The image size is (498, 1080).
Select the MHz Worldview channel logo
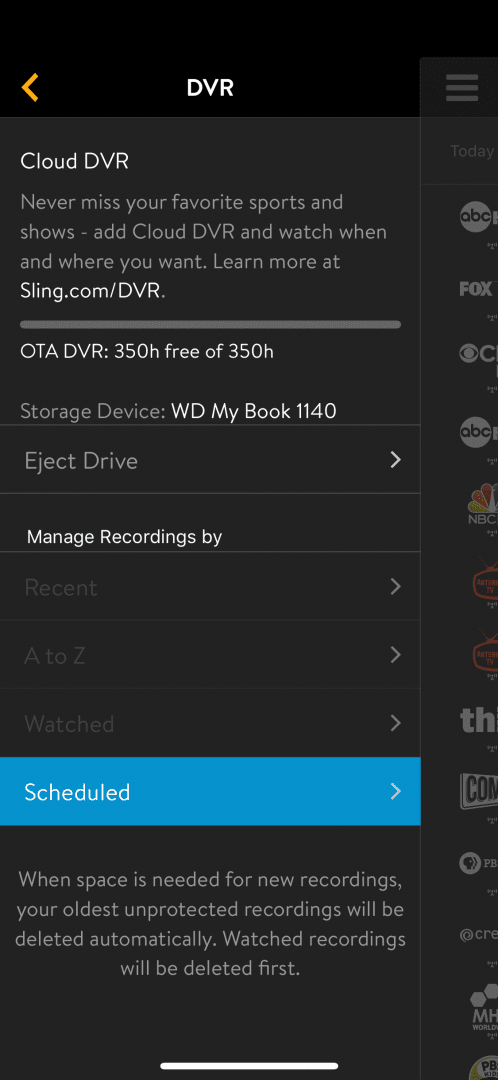coord(484,1007)
